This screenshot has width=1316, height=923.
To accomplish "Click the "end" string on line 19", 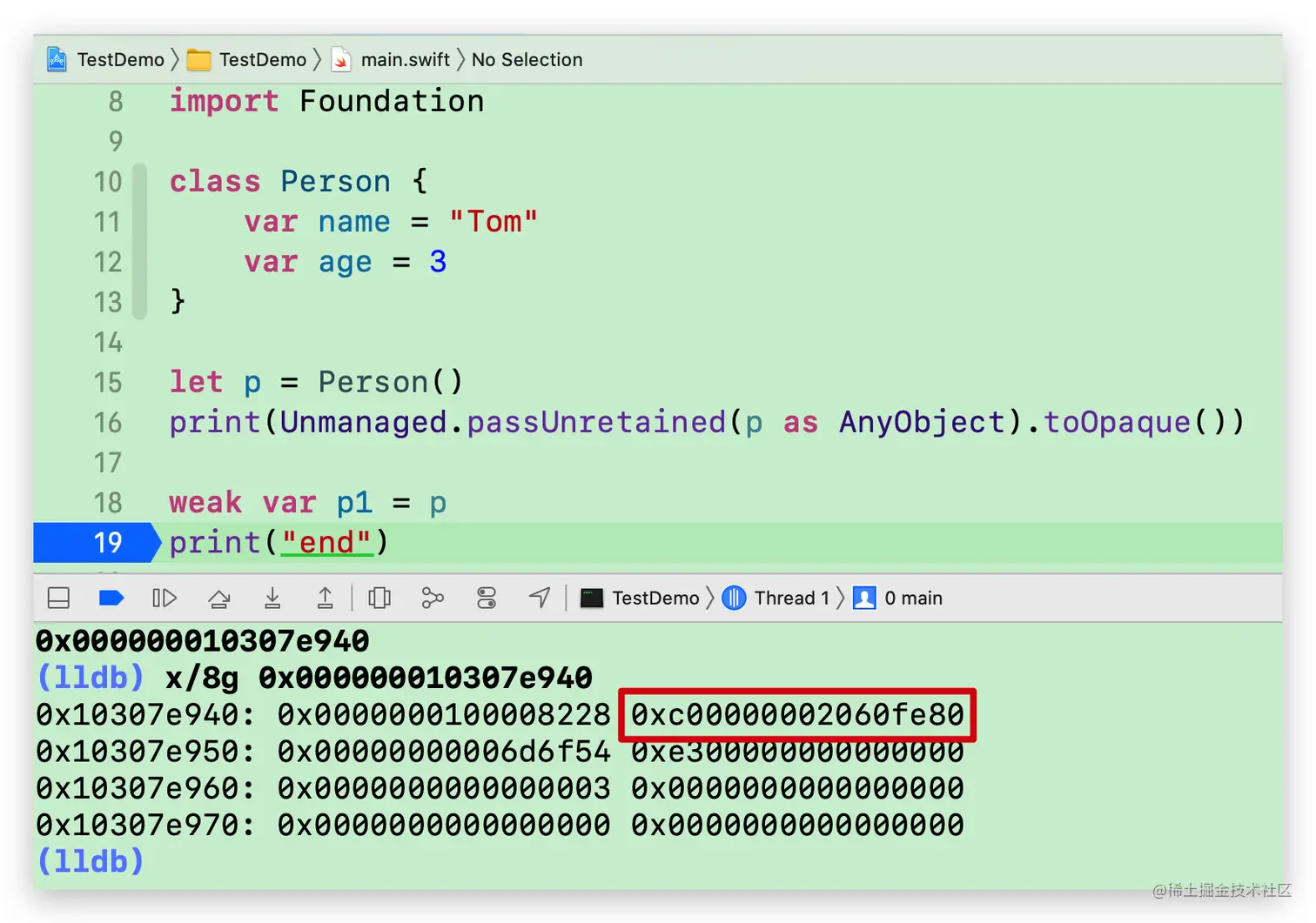I will [x=326, y=543].
